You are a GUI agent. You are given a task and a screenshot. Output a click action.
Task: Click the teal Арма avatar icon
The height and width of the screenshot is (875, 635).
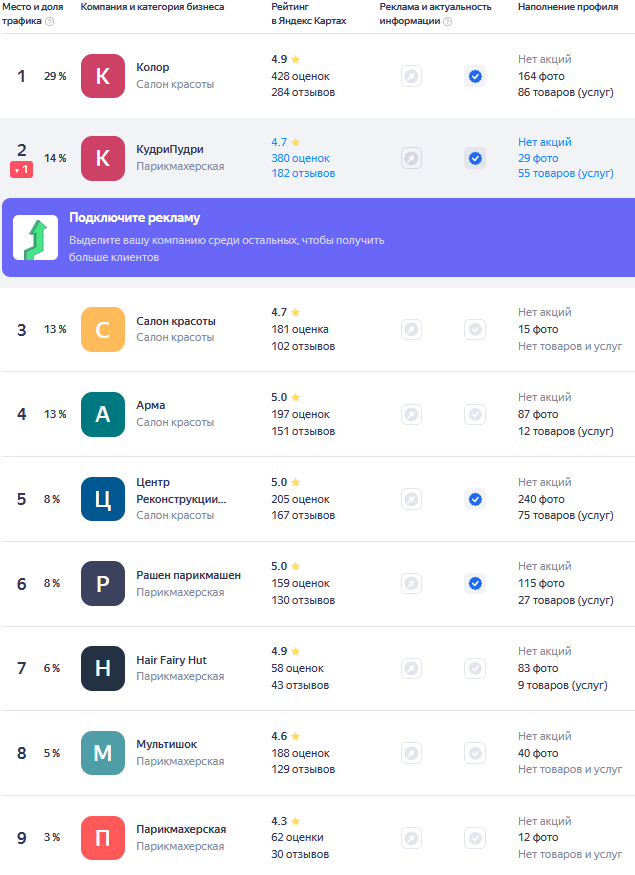point(102,414)
